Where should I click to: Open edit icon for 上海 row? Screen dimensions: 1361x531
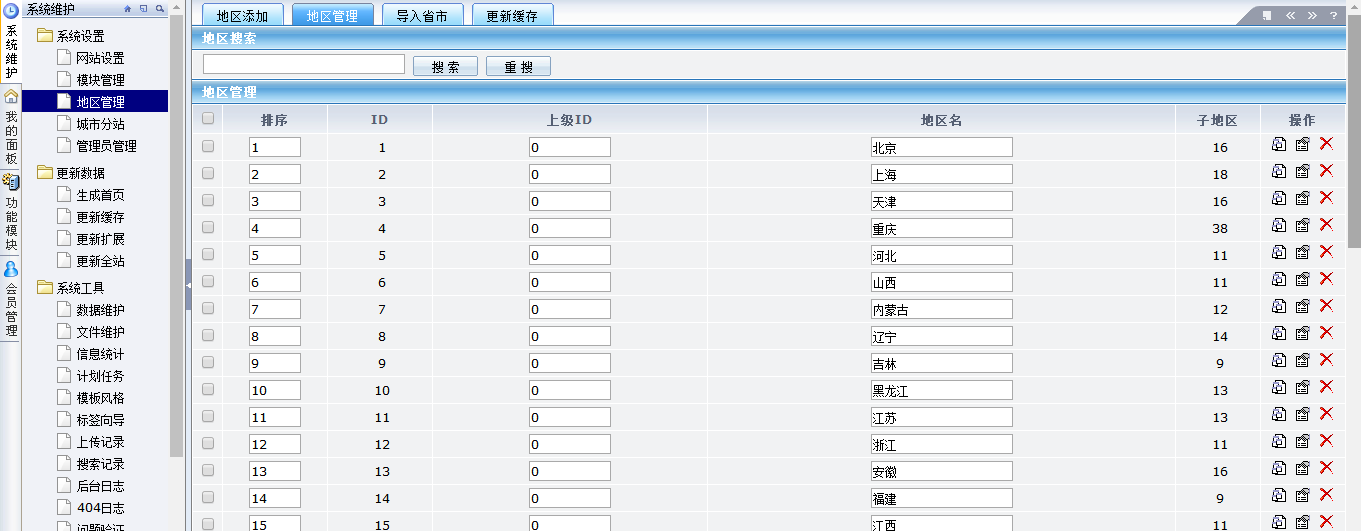(1302, 171)
